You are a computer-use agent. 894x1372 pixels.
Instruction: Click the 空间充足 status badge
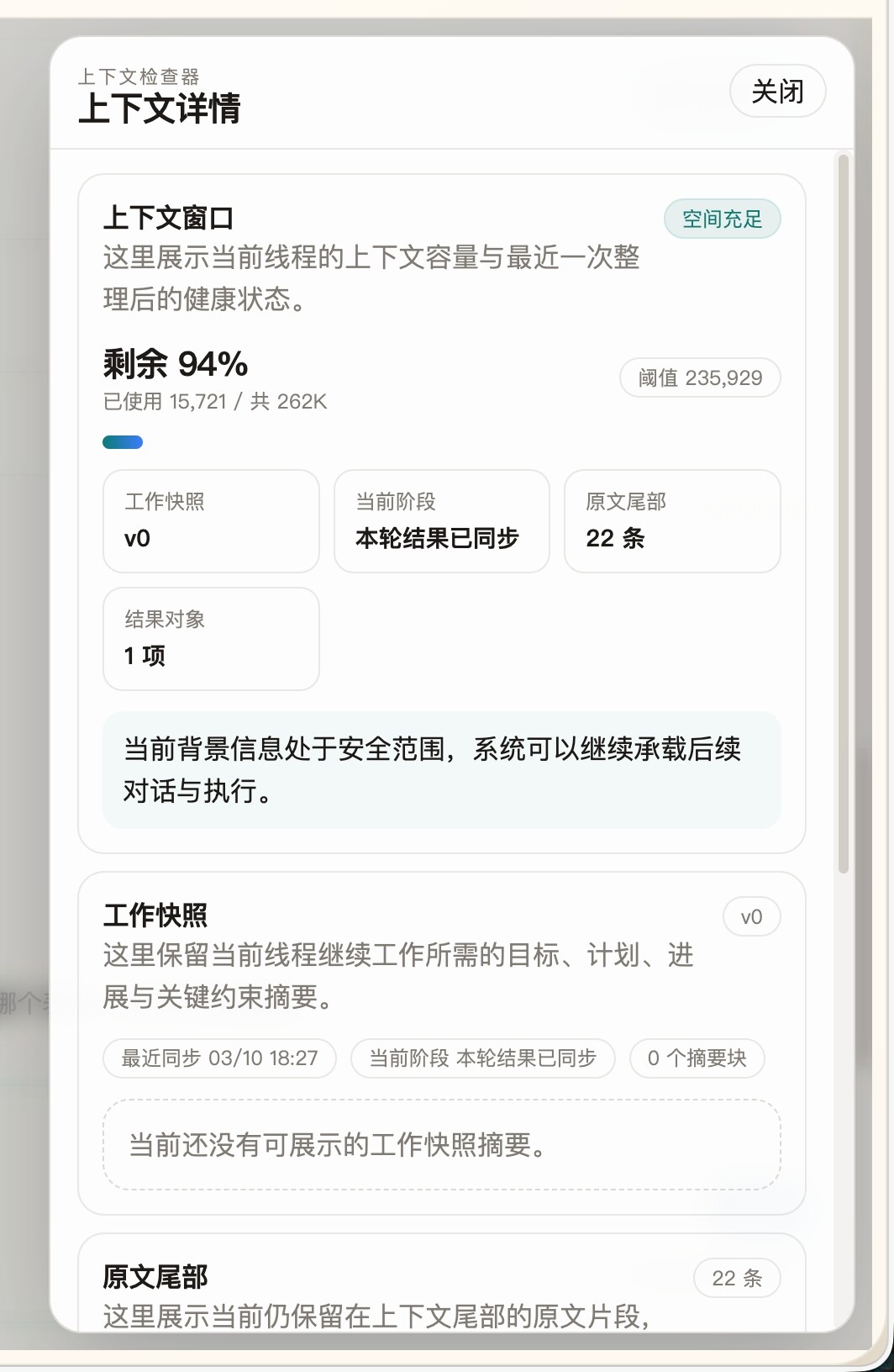[722, 219]
